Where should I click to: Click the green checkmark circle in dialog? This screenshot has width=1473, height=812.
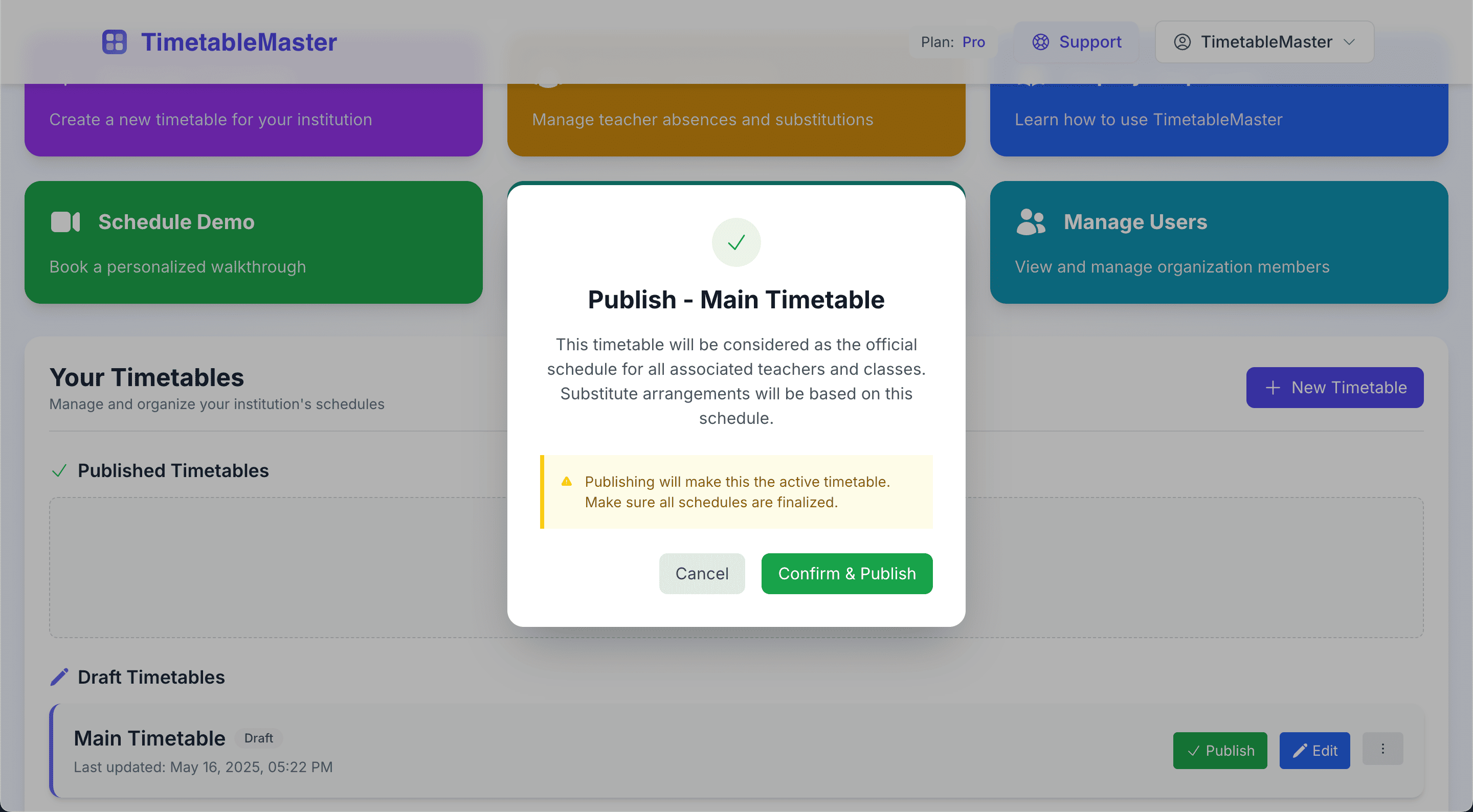736,242
